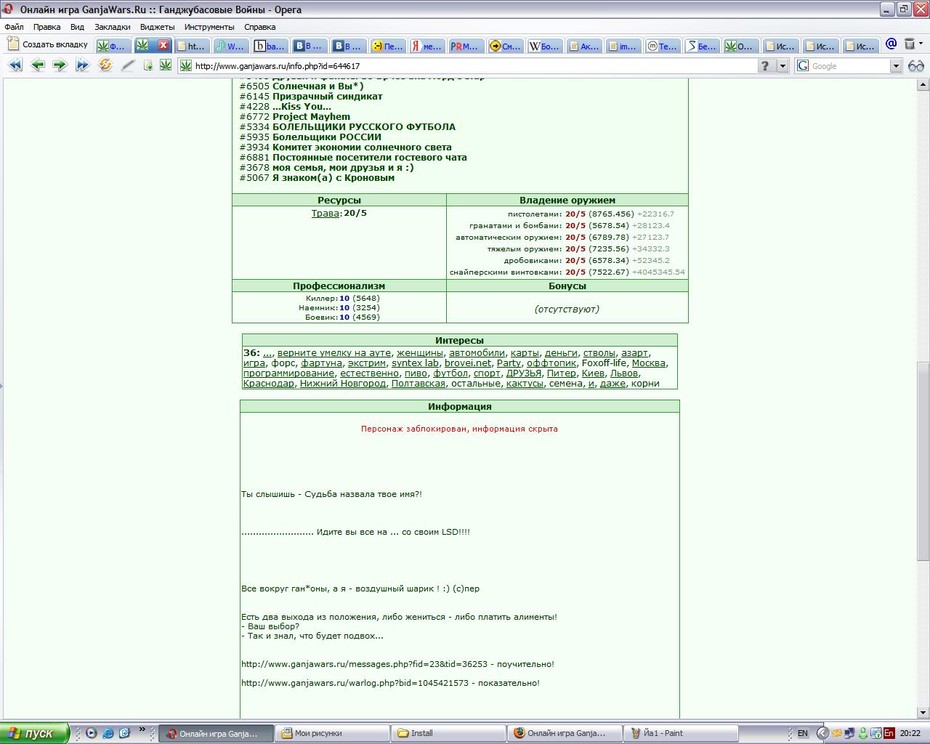Expand the trash can dropdown arrow

(x=921, y=43)
